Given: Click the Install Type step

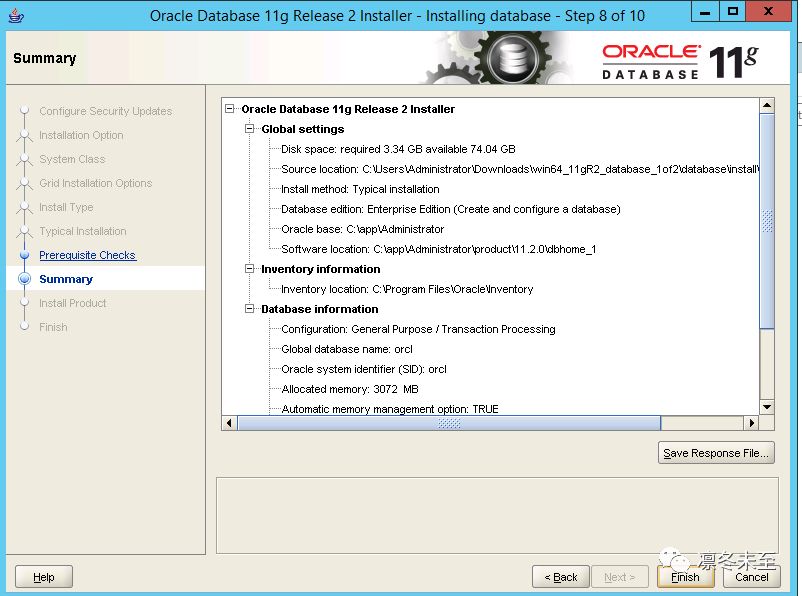Looking at the screenshot, I should pyautogui.click(x=66, y=207).
